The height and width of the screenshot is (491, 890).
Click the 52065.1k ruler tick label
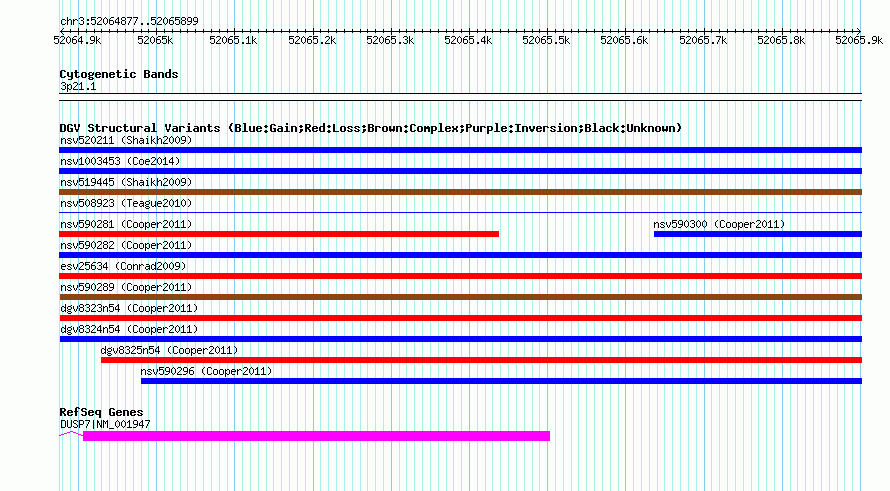(x=233, y=40)
